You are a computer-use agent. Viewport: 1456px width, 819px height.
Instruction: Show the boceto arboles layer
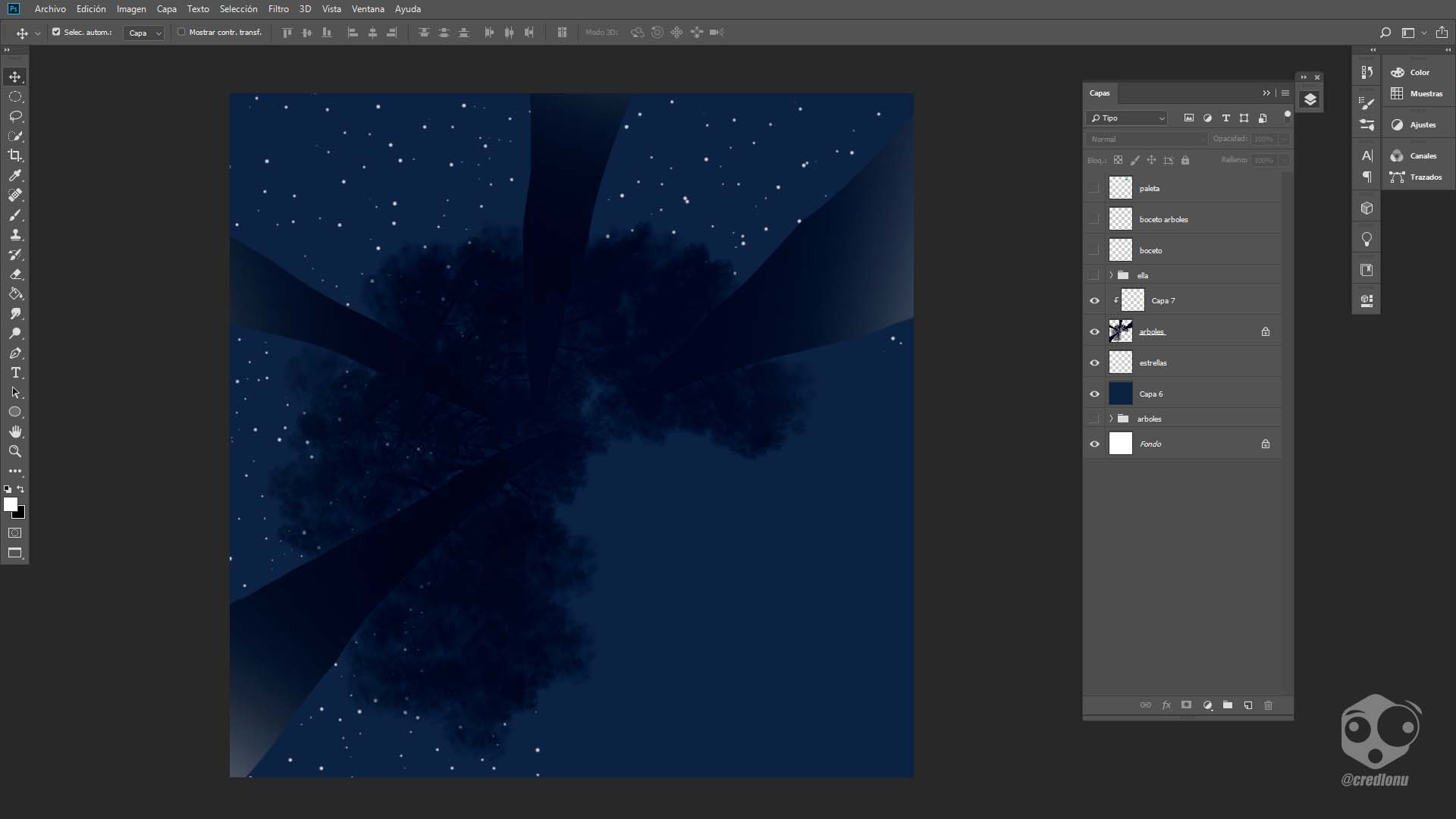pos(1094,219)
